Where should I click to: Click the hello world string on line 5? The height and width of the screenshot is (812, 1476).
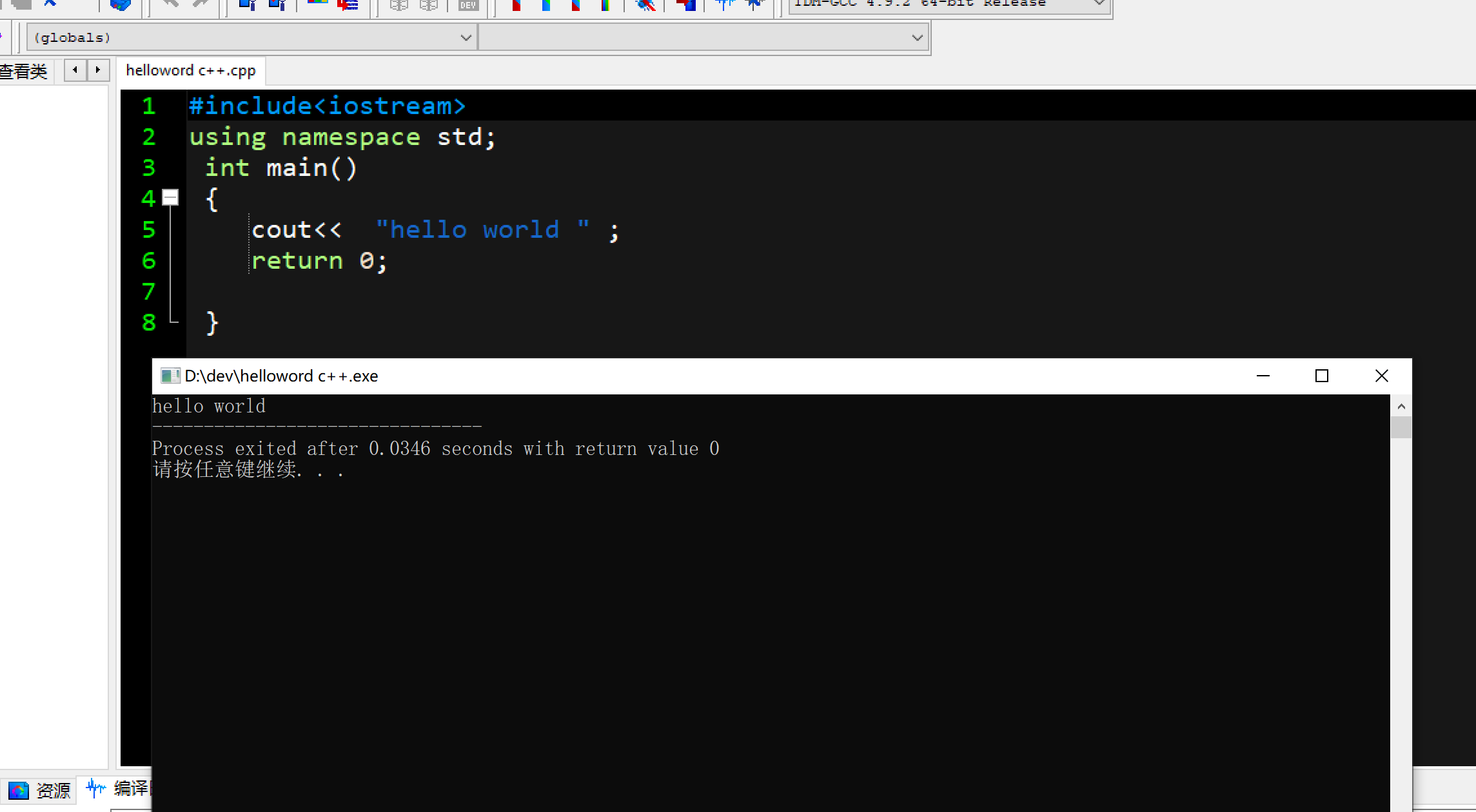click(x=482, y=230)
